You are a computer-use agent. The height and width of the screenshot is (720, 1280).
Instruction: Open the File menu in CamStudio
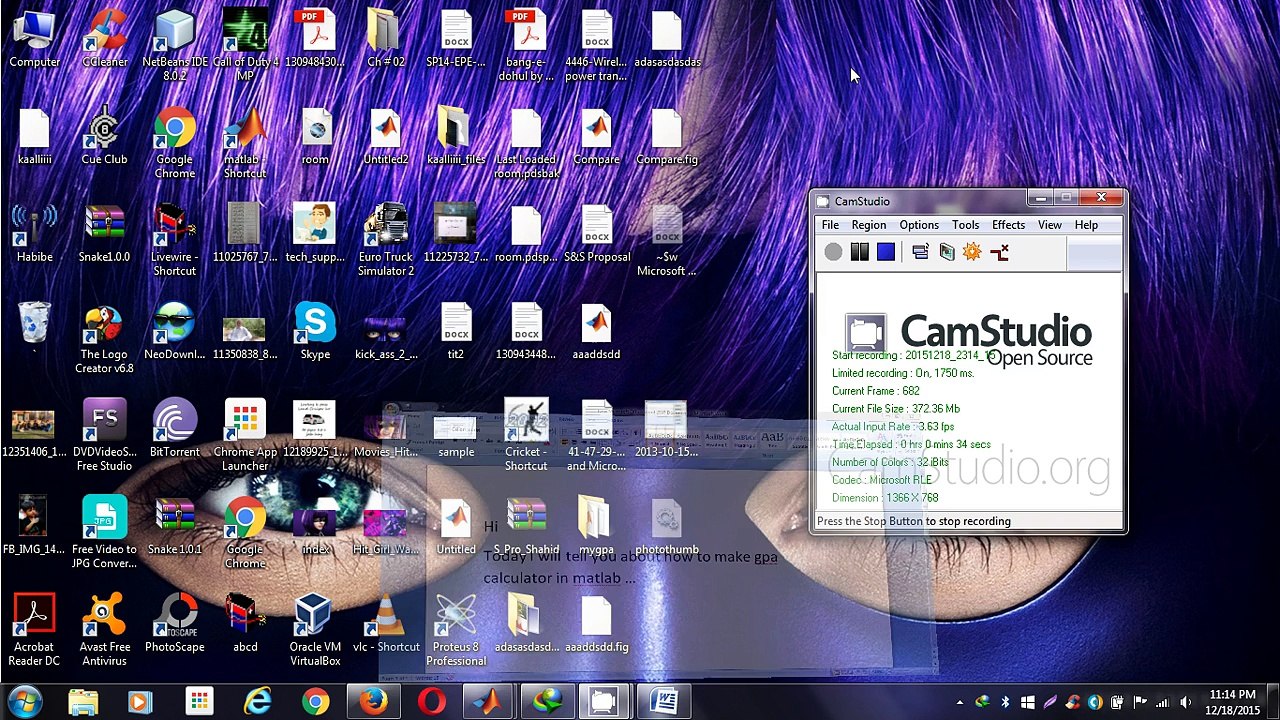click(830, 225)
